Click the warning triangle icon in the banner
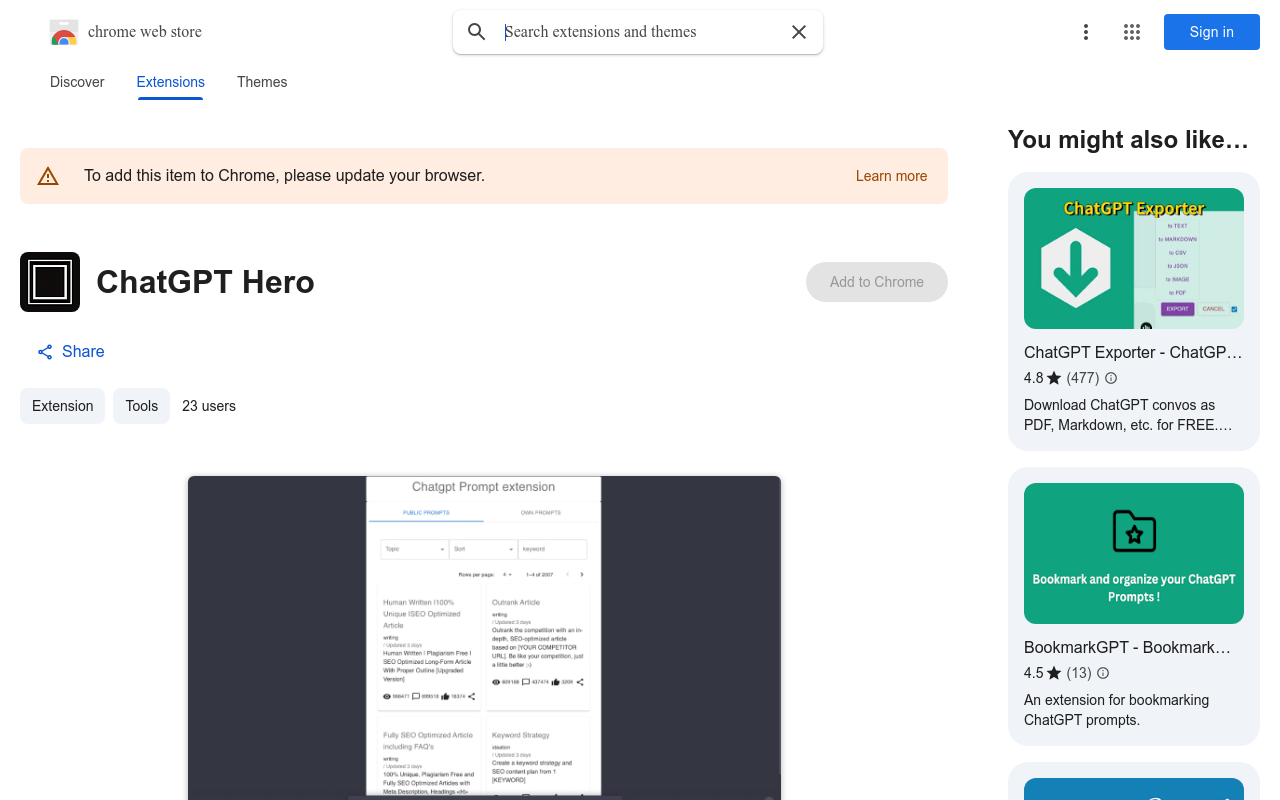Viewport: 1280px width, 800px height. (48, 176)
